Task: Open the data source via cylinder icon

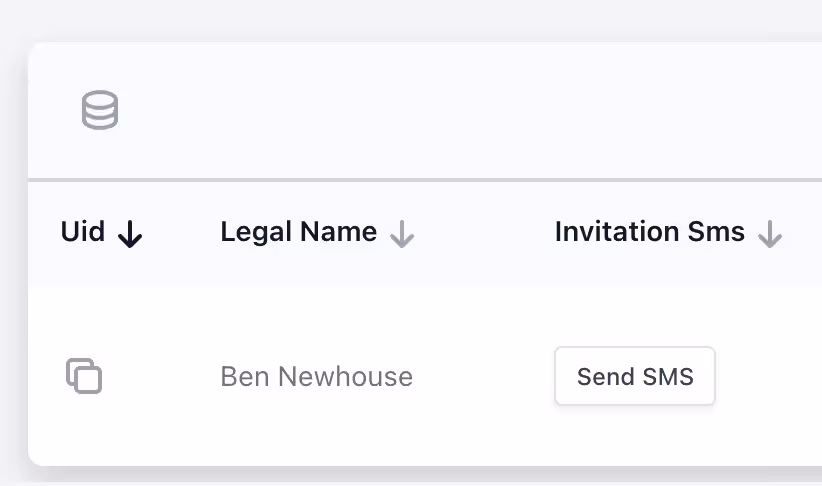Action: click(x=100, y=110)
